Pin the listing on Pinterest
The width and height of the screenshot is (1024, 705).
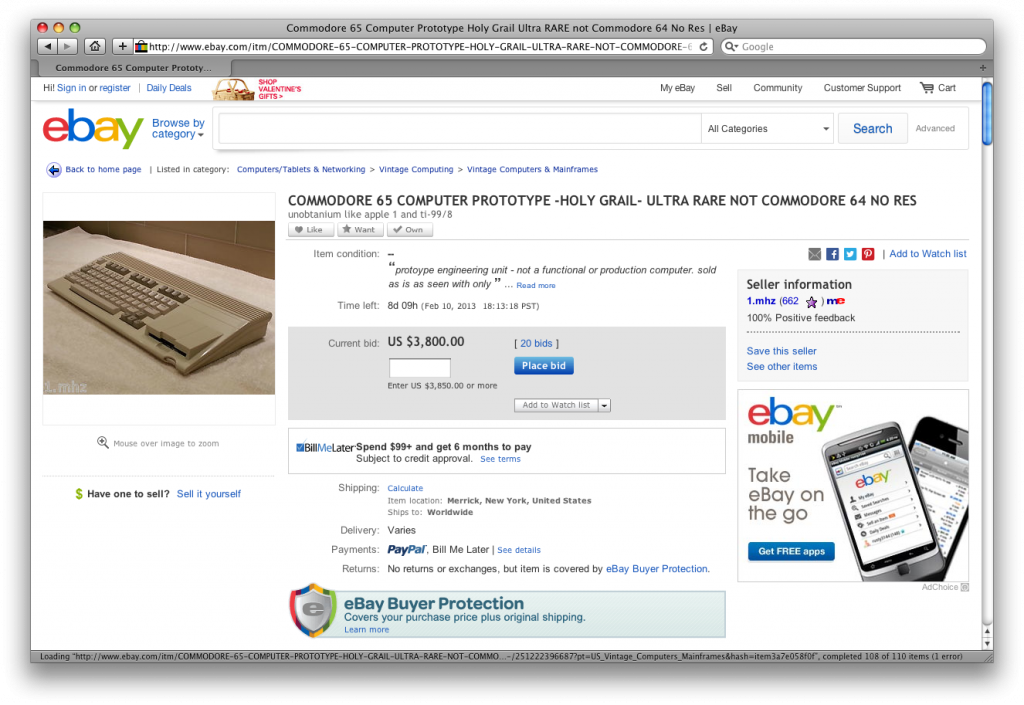pyautogui.click(x=868, y=254)
